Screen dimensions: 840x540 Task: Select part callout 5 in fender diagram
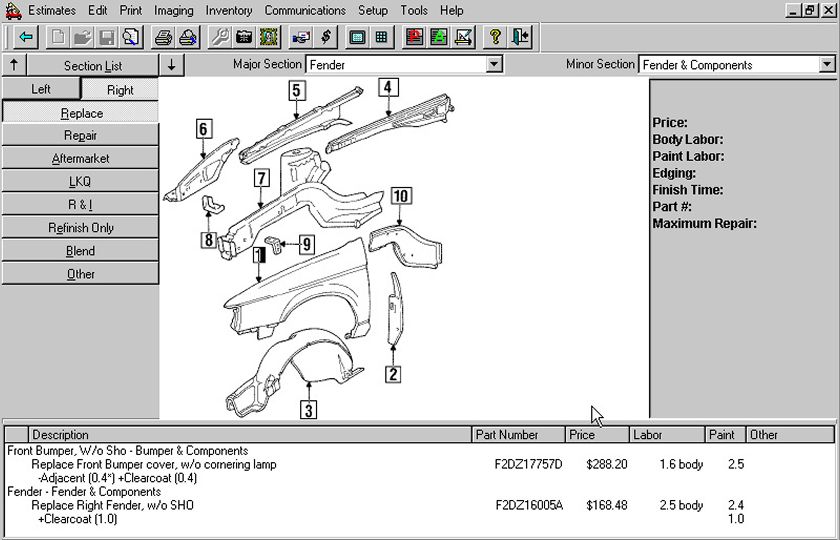pyautogui.click(x=296, y=91)
